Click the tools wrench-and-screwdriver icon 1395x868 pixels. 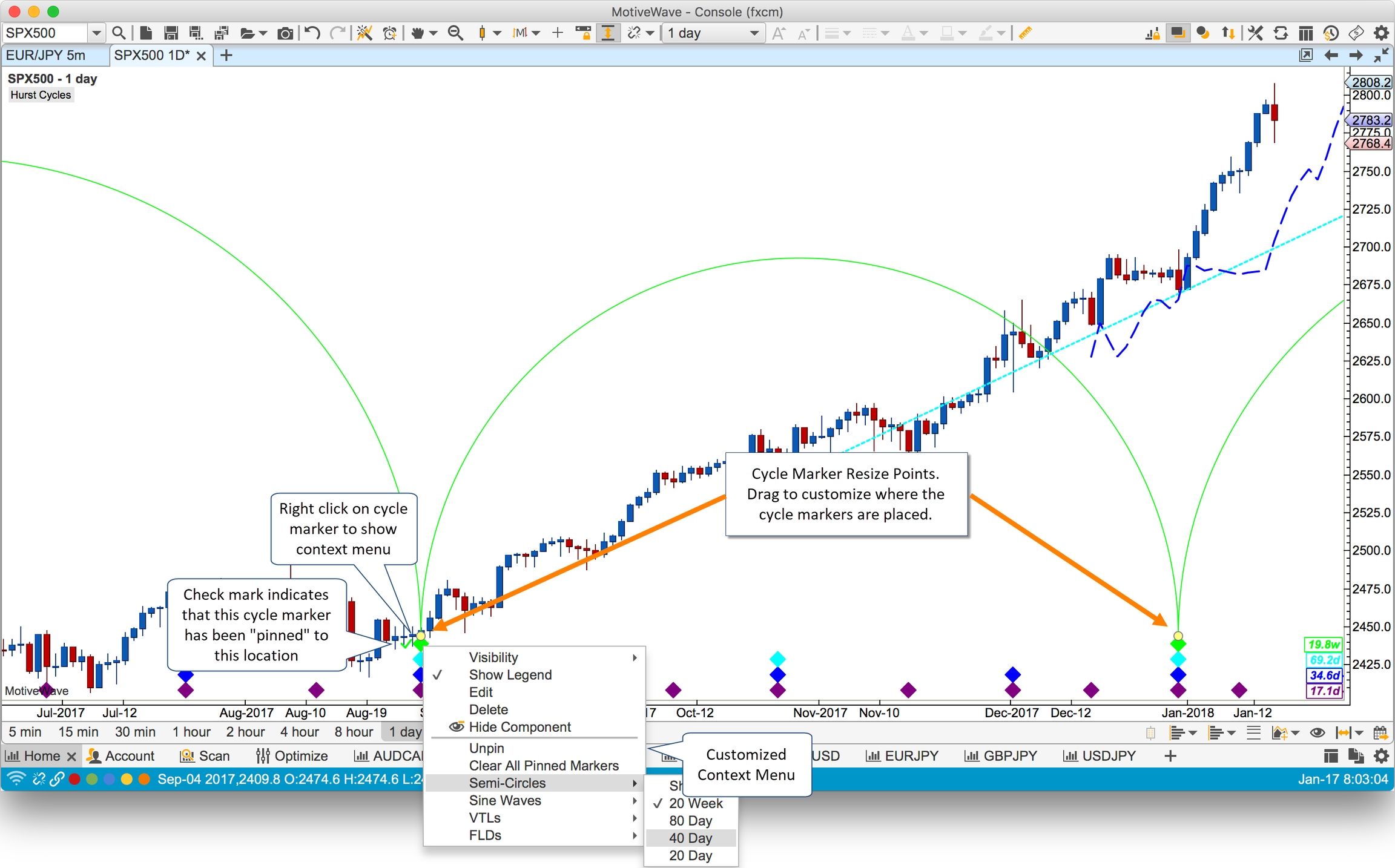click(1256, 33)
